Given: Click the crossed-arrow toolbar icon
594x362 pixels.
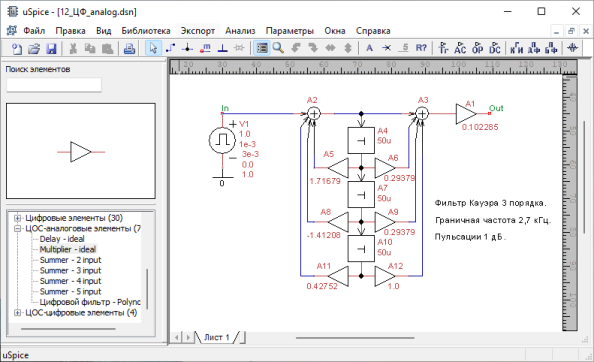Looking at the screenshot, I should tap(386, 48).
